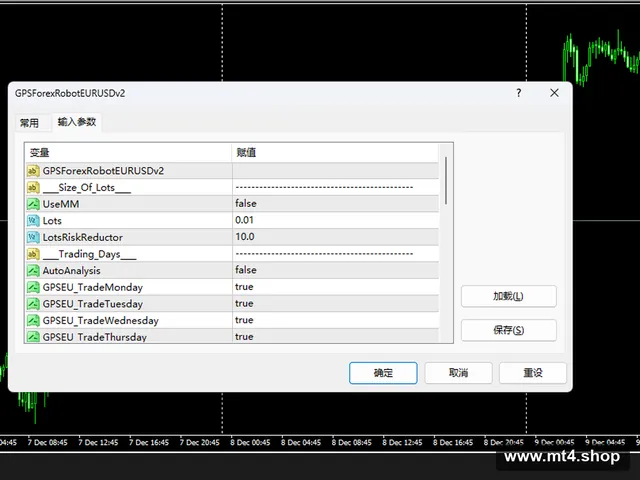Select GPSEU_TradeTuesday true value

[336, 304]
